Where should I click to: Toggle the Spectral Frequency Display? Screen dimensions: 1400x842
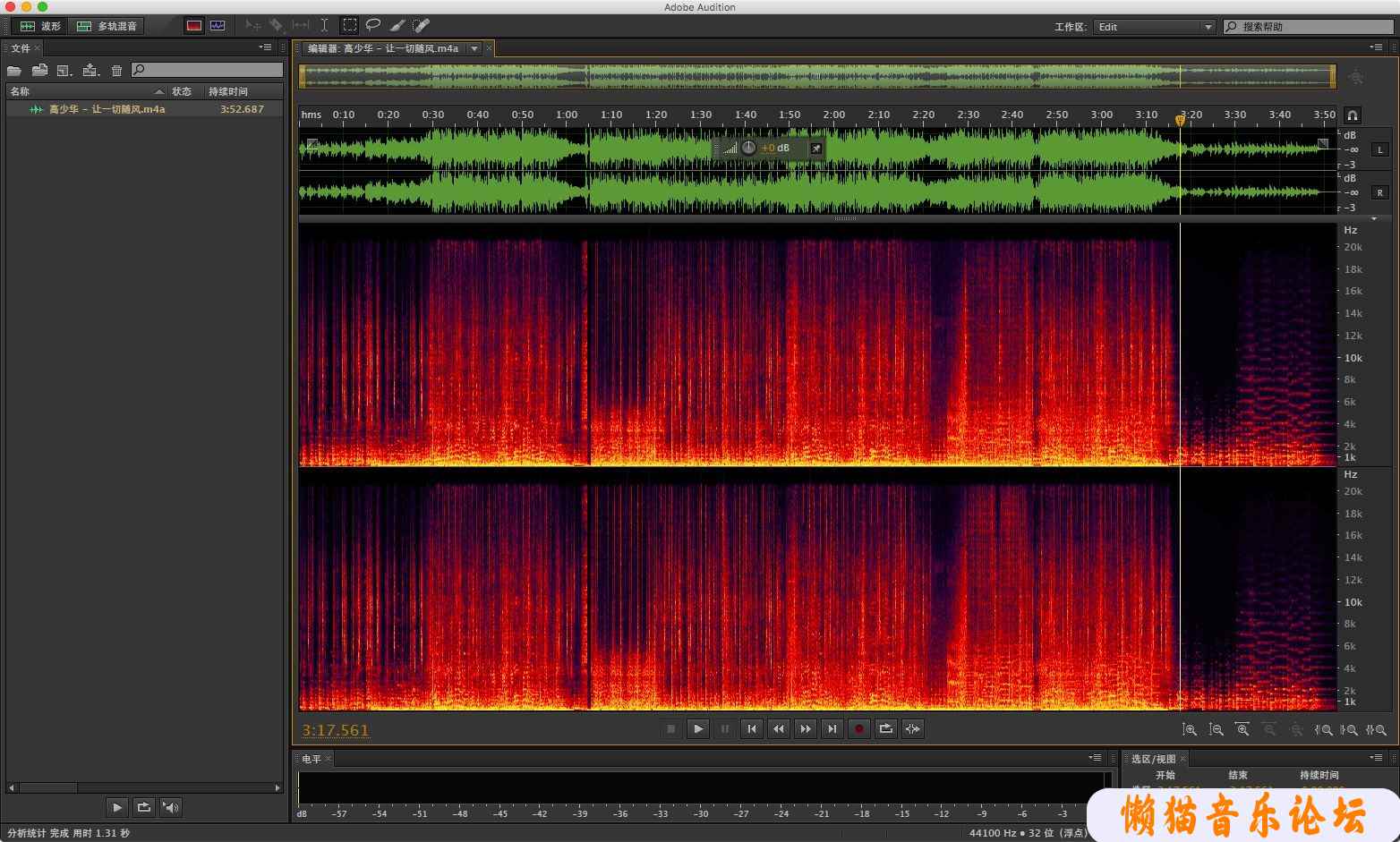(194, 26)
